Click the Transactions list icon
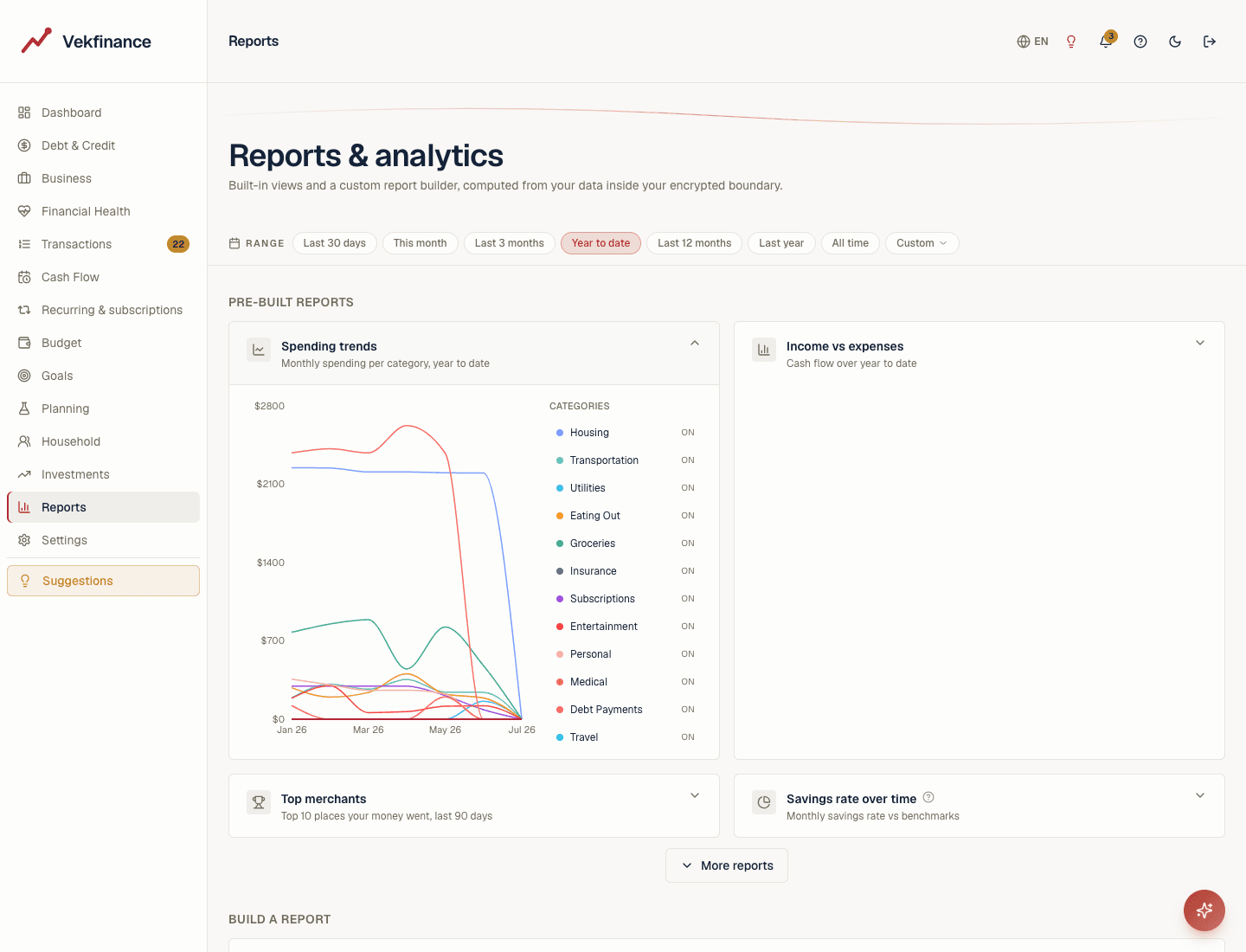The image size is (1246, 952). click(x=24, y=244)
